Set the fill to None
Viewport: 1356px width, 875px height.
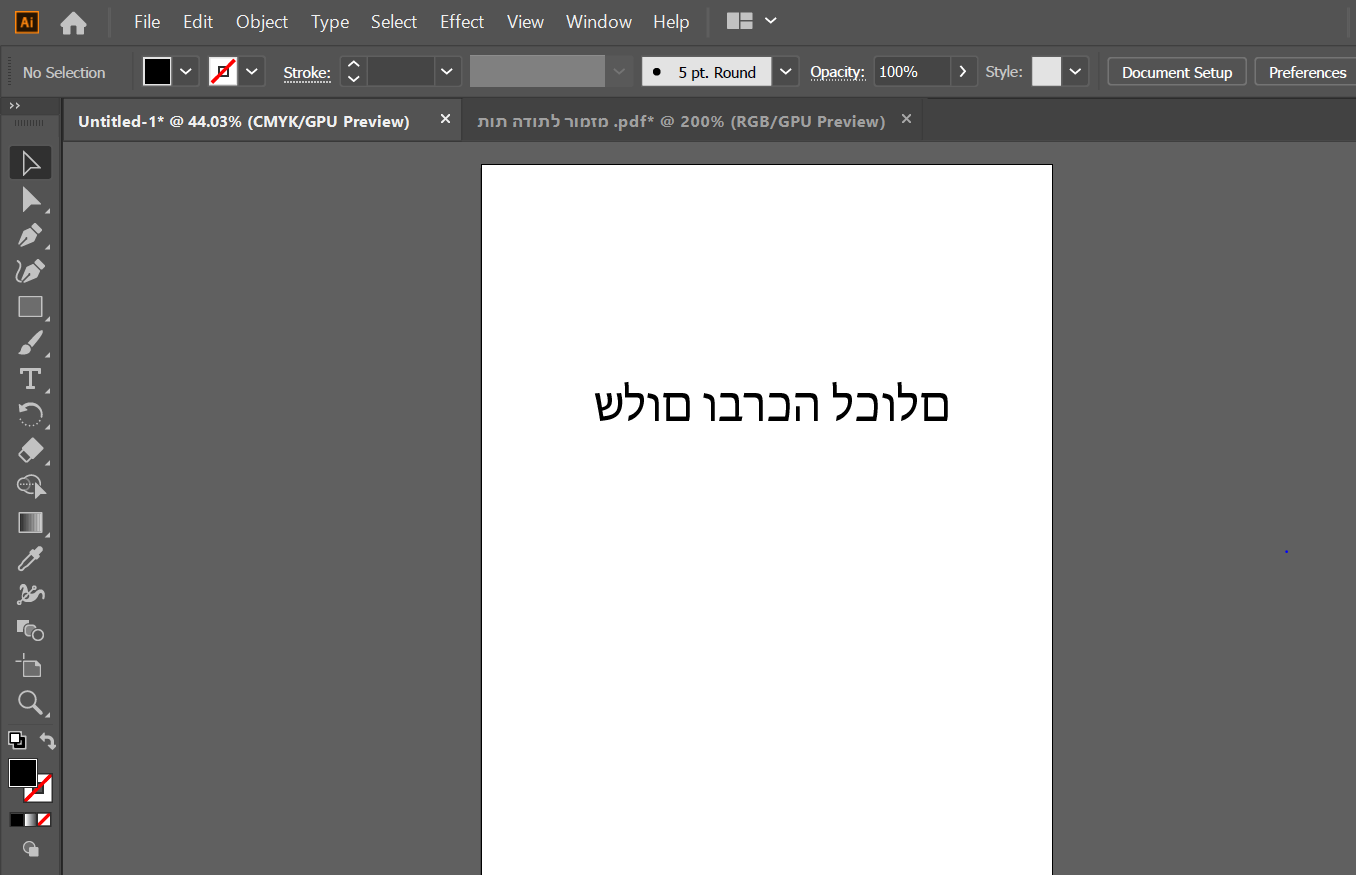41,819
